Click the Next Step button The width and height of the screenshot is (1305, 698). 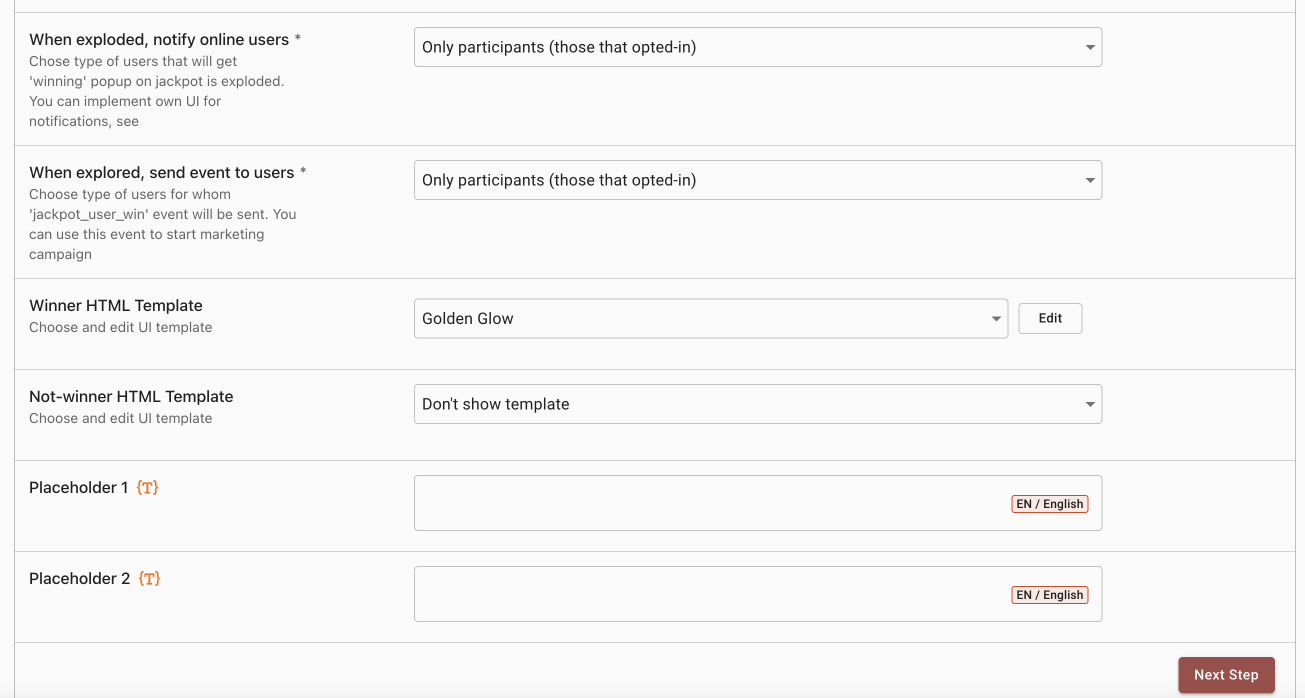(x=1225, y=675)
